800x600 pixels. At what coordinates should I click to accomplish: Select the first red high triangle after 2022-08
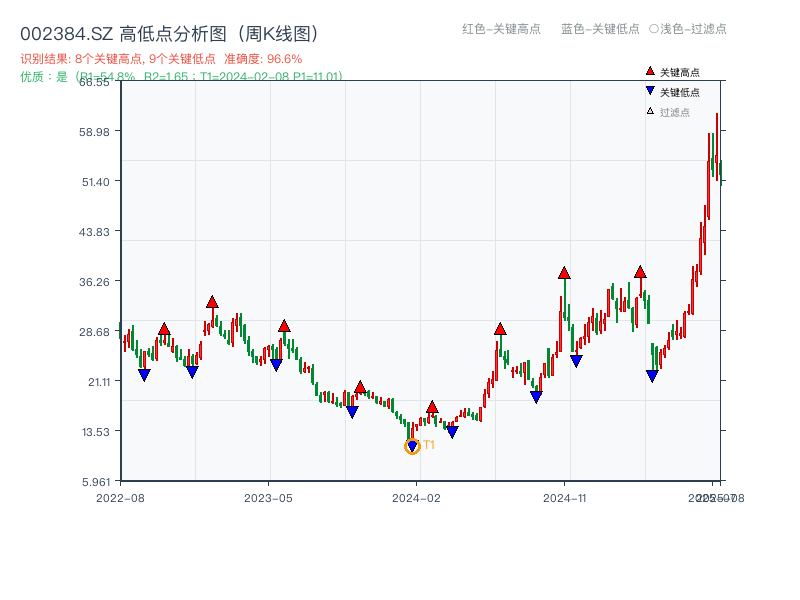164,329
